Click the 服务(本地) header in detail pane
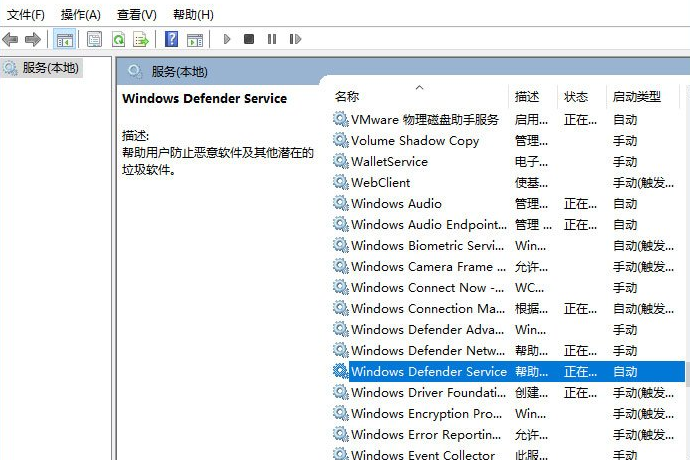690x460 pixels. click(180, 71)
